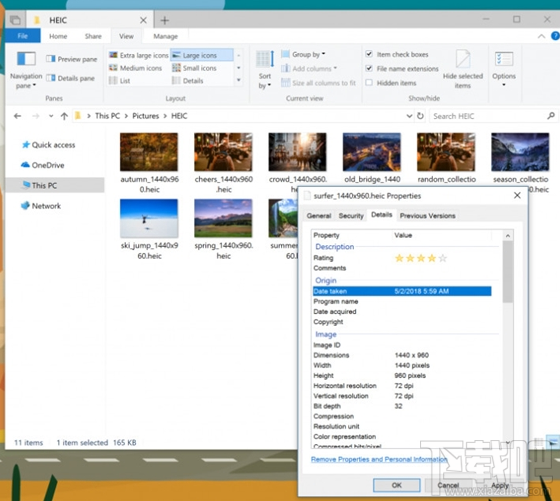Open address bar history dropdown
The image size is (560, 501).
409,116
